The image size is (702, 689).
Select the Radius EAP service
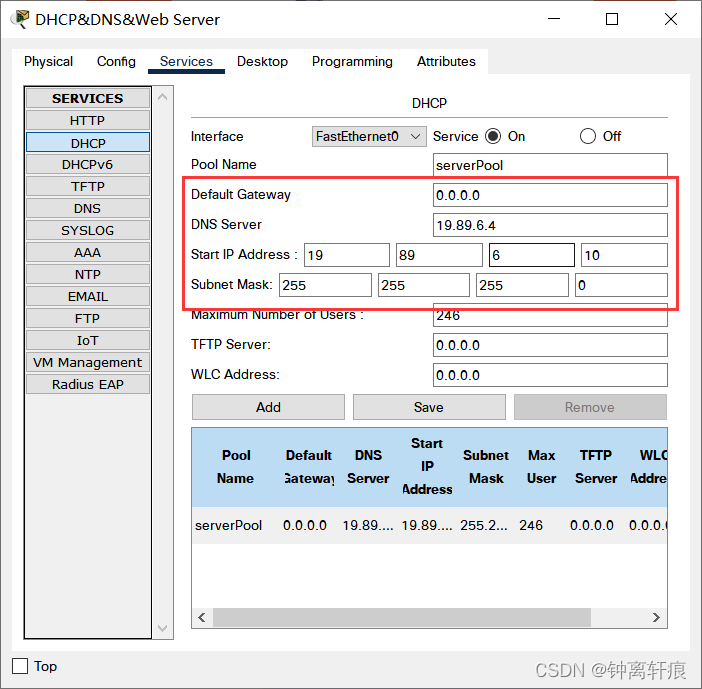(88, 384)
